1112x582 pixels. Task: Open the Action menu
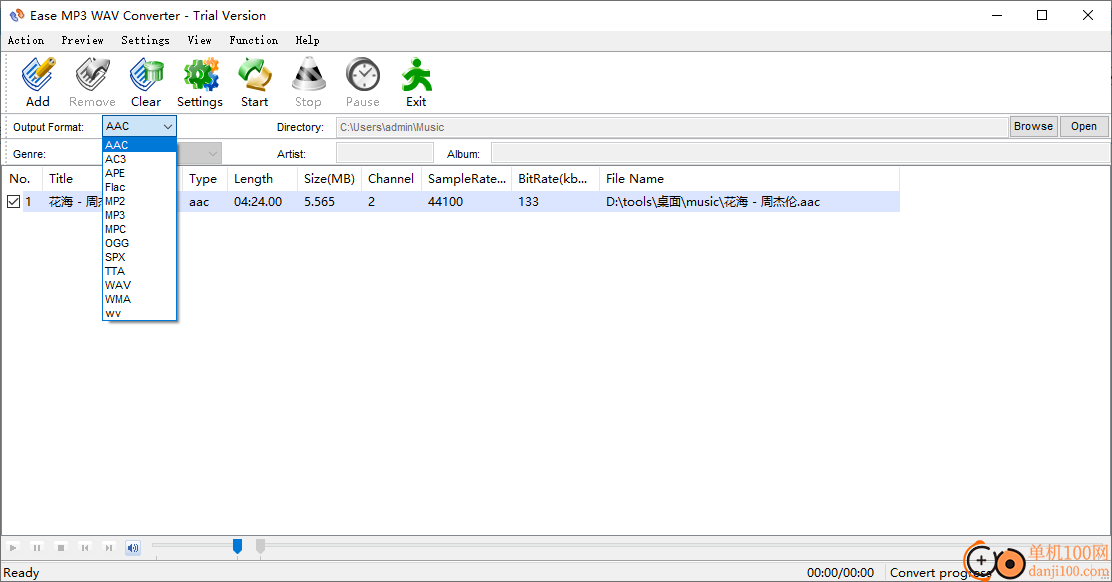pyautogui.click(x=26, y=40)
